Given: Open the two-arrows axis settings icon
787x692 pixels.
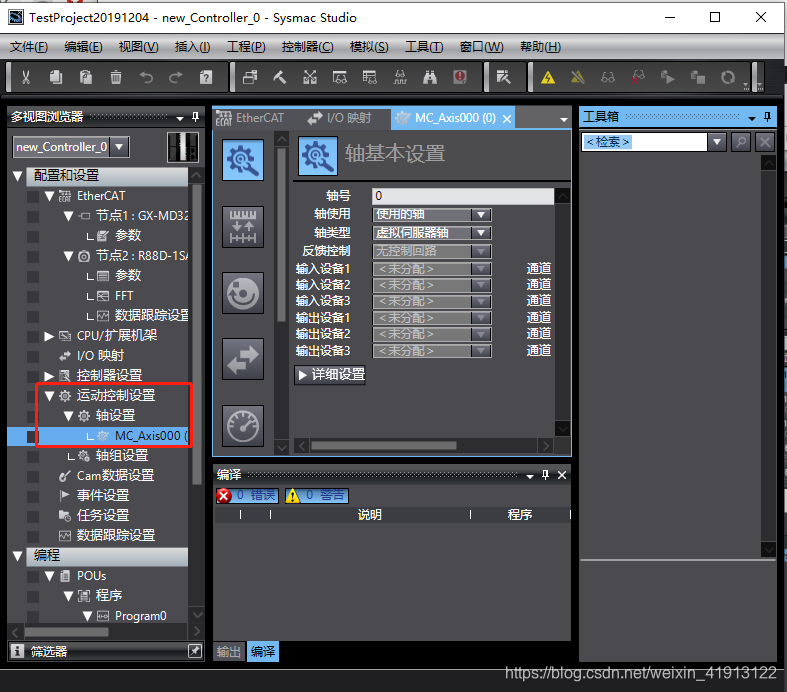Looking at the screenshot, I should [243, 359].
